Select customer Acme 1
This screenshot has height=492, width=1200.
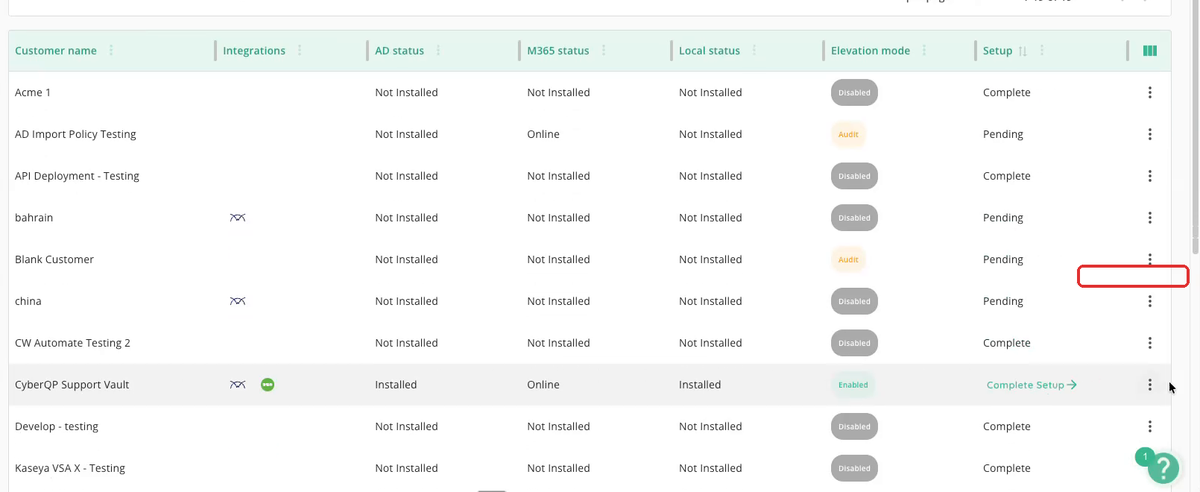click(x=33, y=92)
